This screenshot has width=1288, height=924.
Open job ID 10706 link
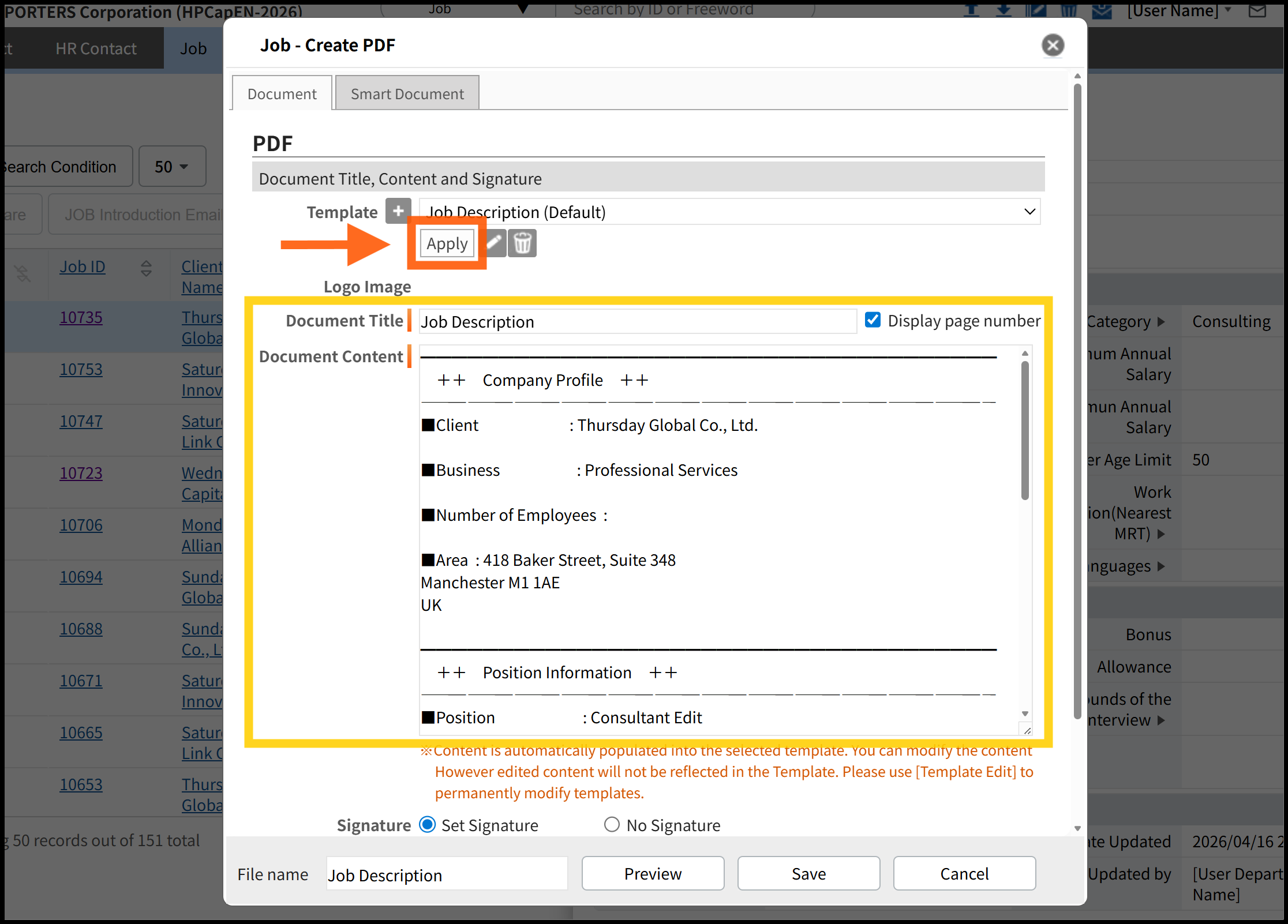[81, 525]
